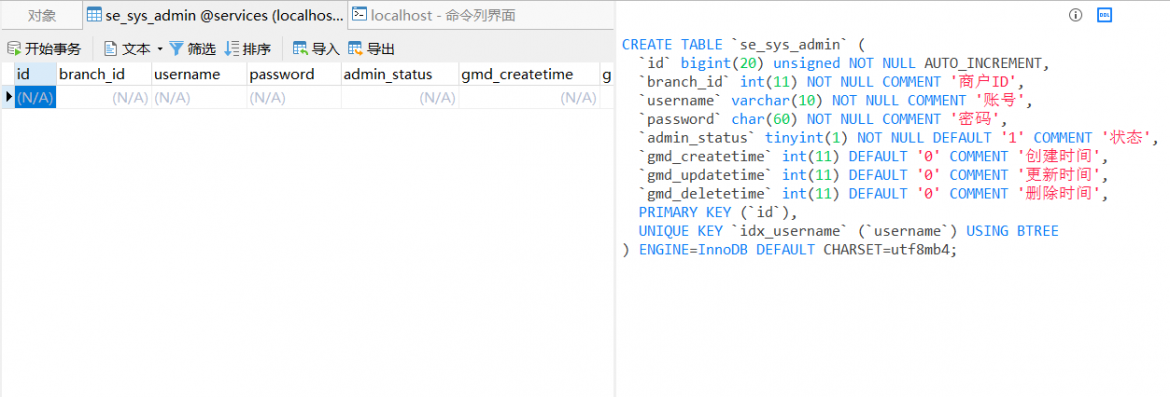The height and width of the screenshot is (397, 1170).
Task: Click the `admin_status` tinyint(1) DDL line
Action: click(x=899, y=138)
